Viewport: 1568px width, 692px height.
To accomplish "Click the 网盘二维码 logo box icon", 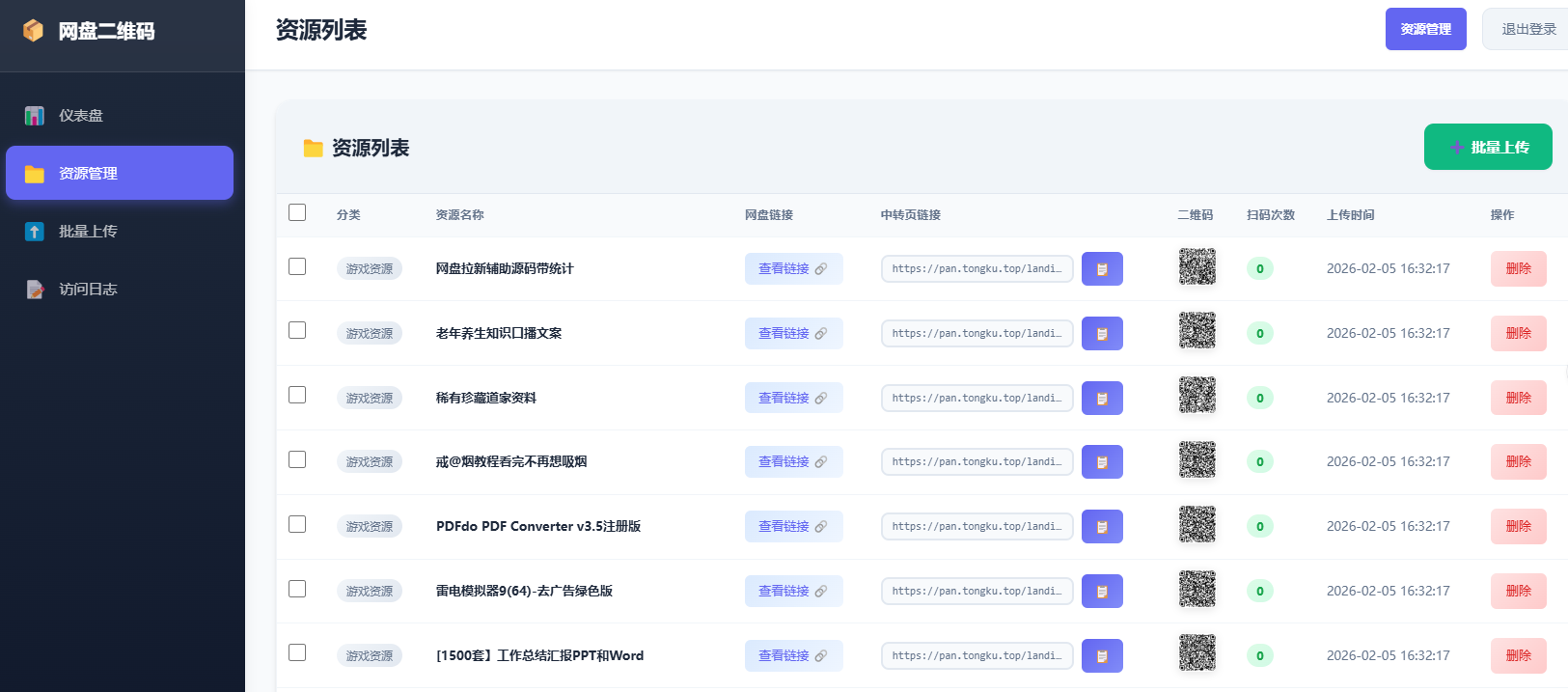I will [x=34, y=31].
